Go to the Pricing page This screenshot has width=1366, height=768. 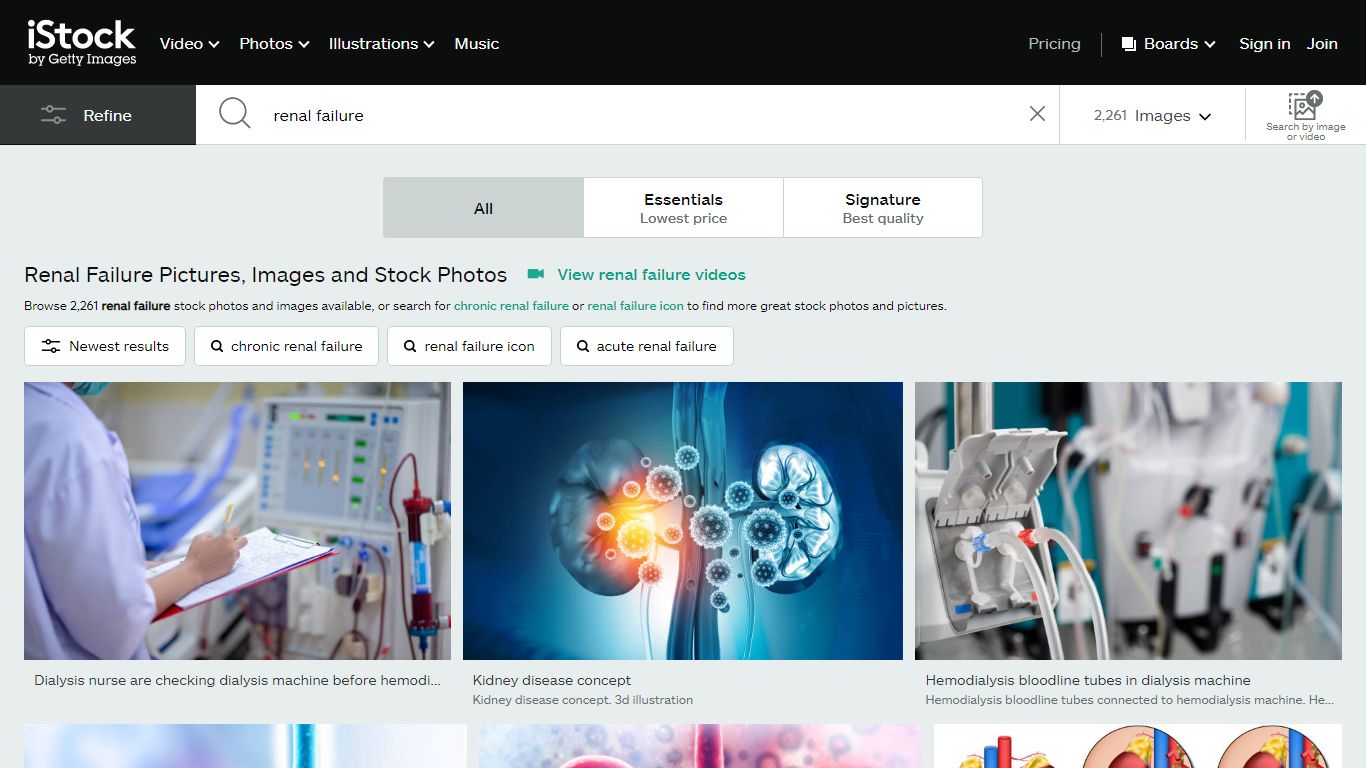(x=1054, y=44)
